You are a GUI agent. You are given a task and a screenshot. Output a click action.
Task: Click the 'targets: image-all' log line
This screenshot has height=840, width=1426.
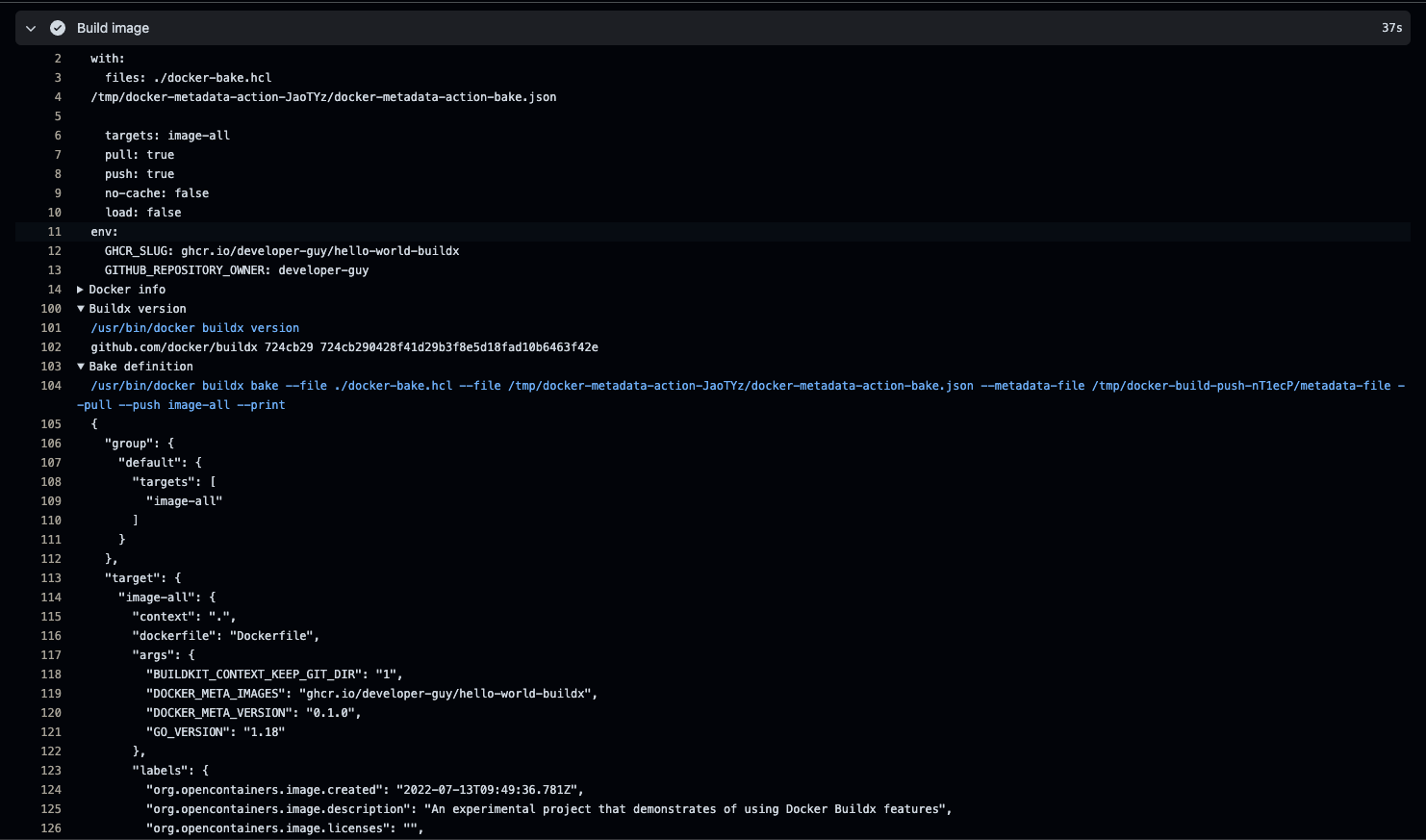click(167, 136)
